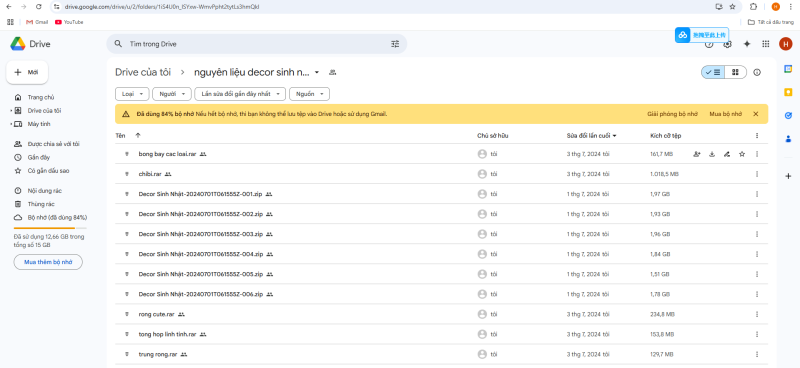Click the Giải phóng bộ nhớ link
Screen dimensions: 800x368
point(672,114)
